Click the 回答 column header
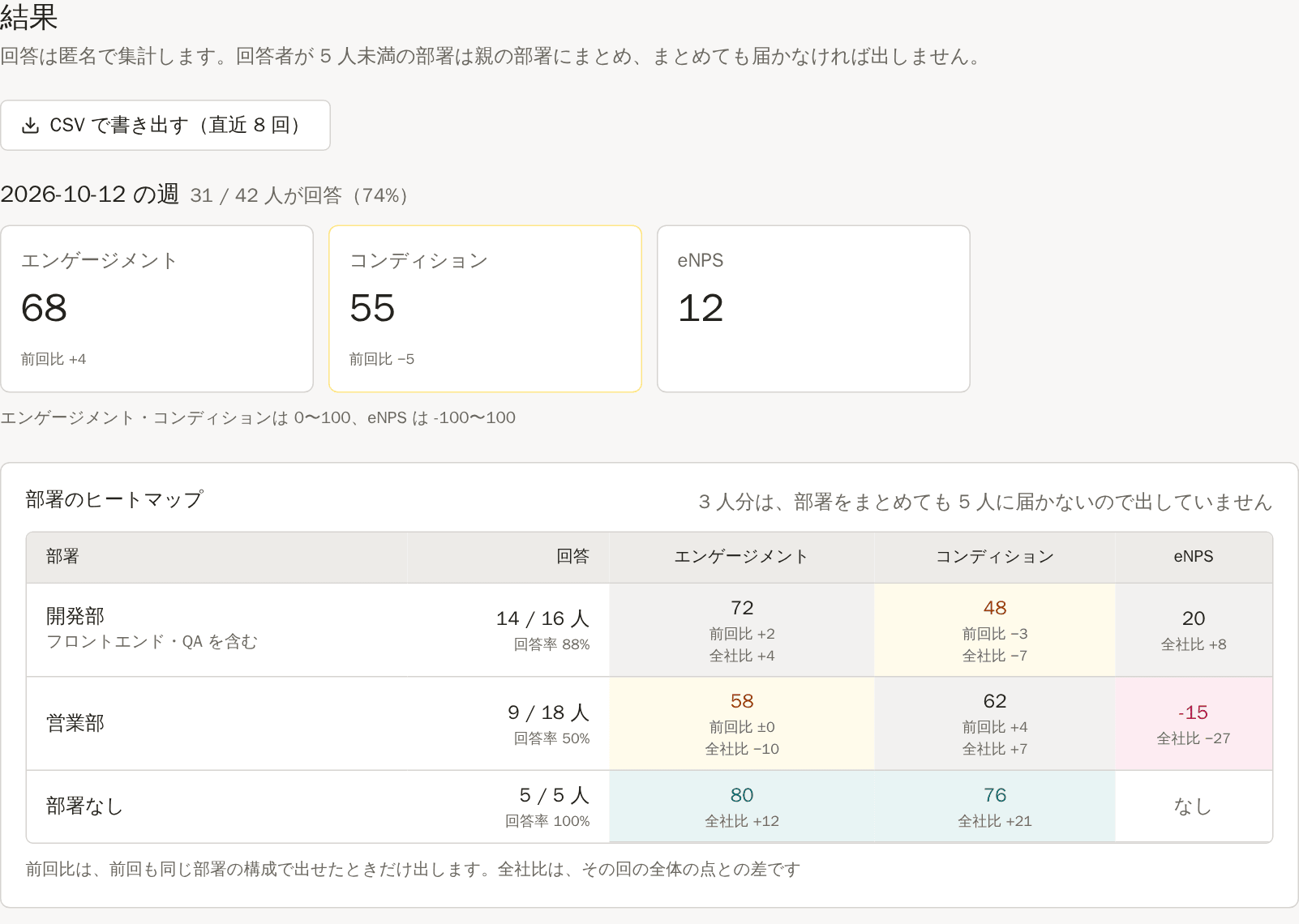This screenshot has width=1299, height=924. (x=508, y=557)
